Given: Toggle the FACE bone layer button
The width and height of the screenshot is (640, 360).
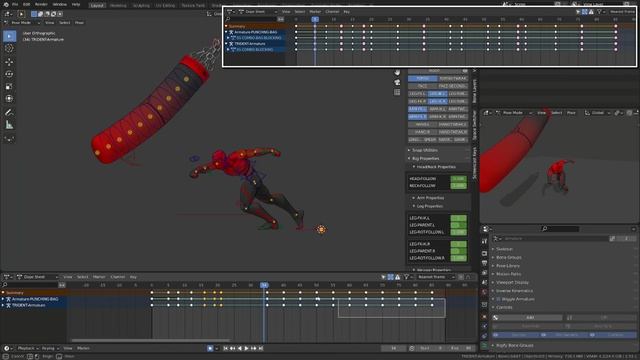Looking at the screenshot, I should (x=422, y=86).
